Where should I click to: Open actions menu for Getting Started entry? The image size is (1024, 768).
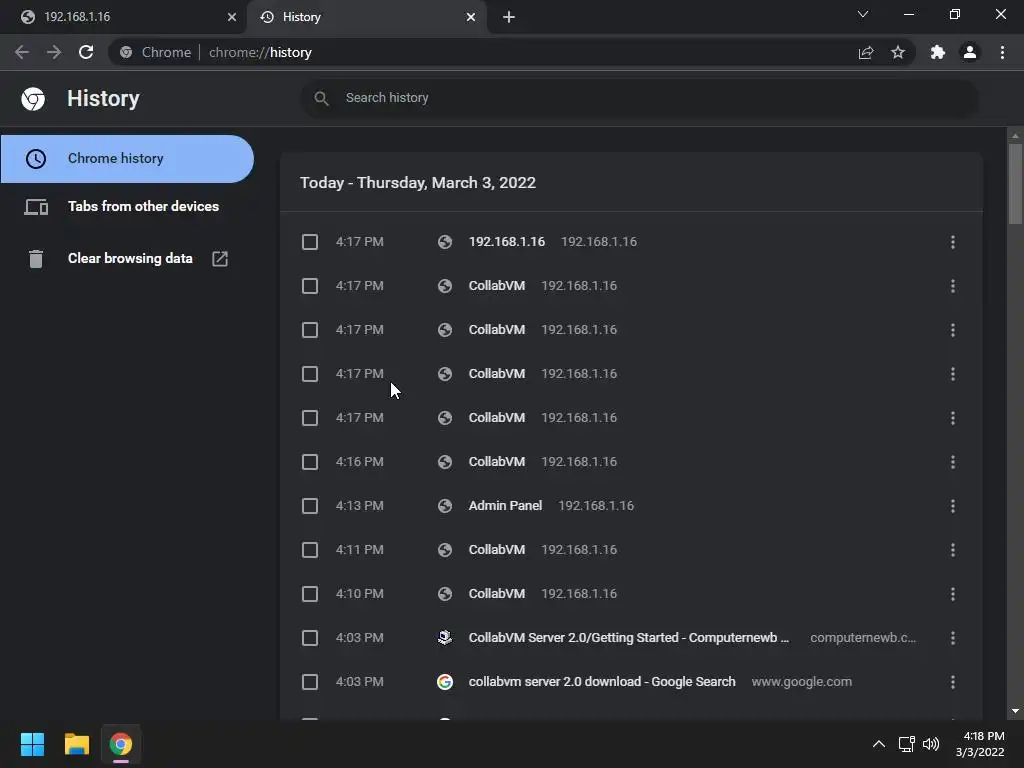click(953, 638)
